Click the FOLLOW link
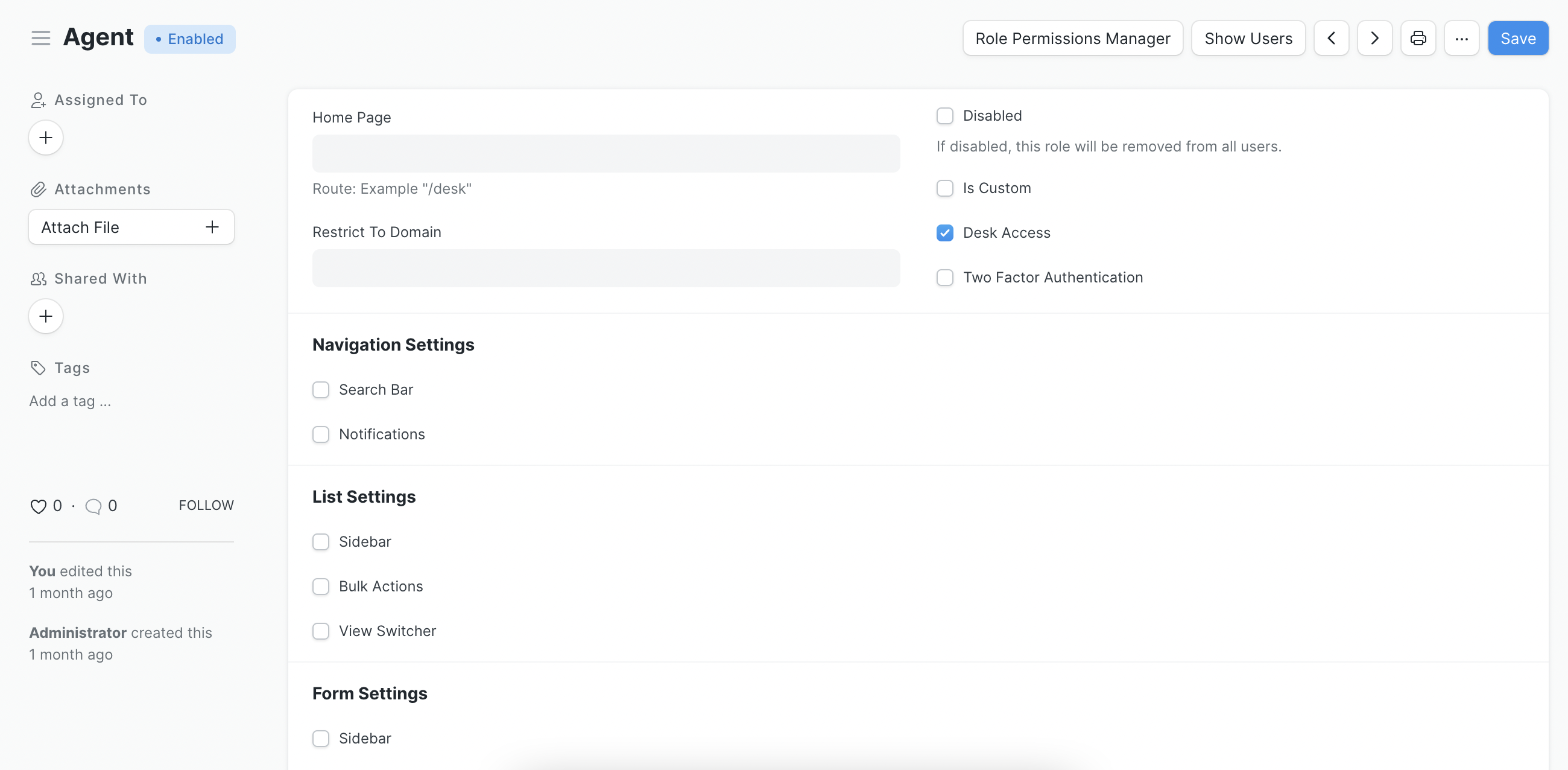 pyautogui.click(x=206, y=505)
